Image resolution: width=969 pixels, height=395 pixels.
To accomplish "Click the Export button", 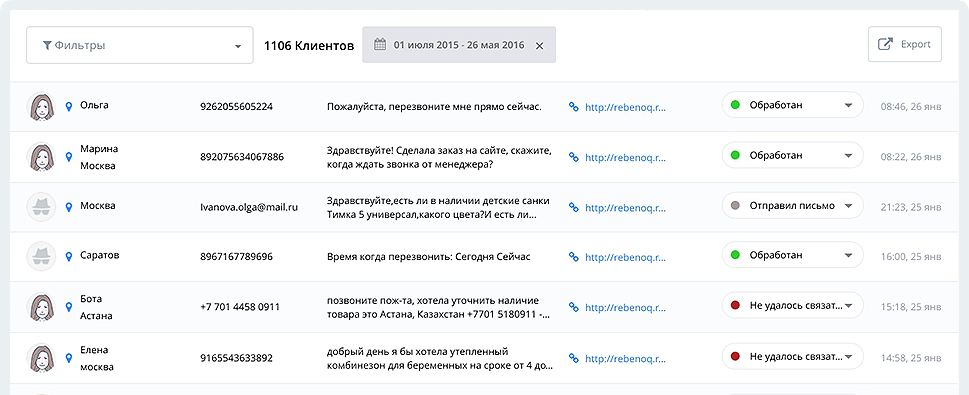I will 904,44.
